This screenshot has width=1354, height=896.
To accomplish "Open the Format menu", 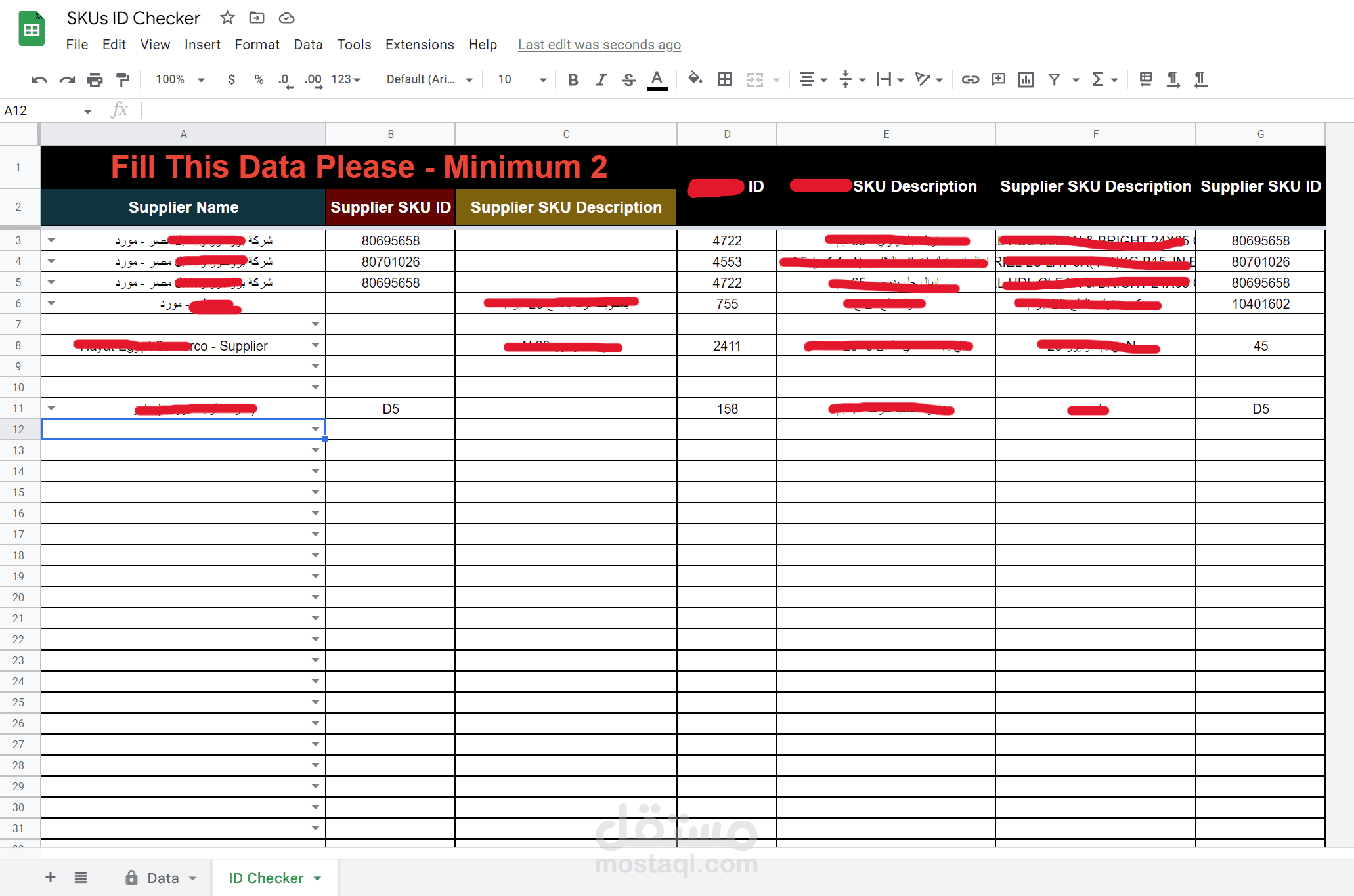I will [257, 44].
